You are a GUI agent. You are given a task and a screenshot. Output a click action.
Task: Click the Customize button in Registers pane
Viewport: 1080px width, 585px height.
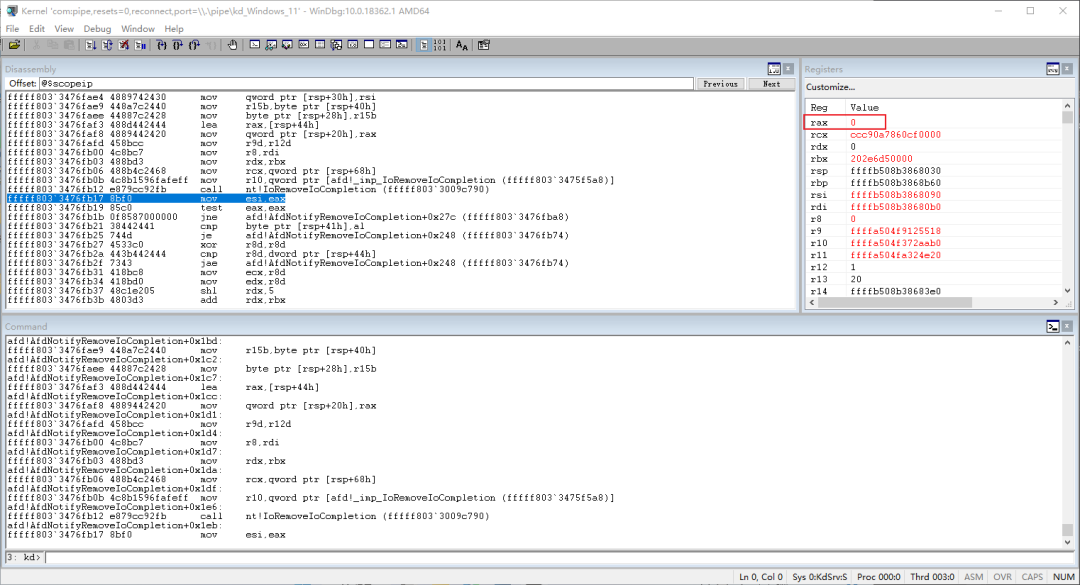click(x=833, y=89)
